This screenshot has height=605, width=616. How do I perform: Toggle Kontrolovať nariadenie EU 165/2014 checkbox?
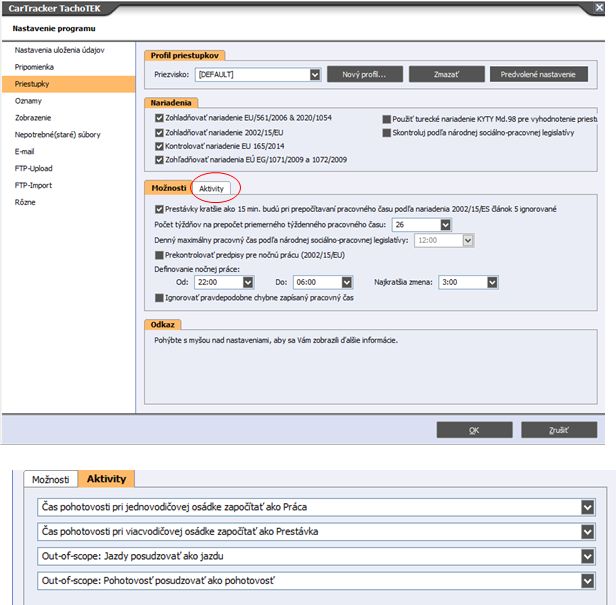click(159, 146)
